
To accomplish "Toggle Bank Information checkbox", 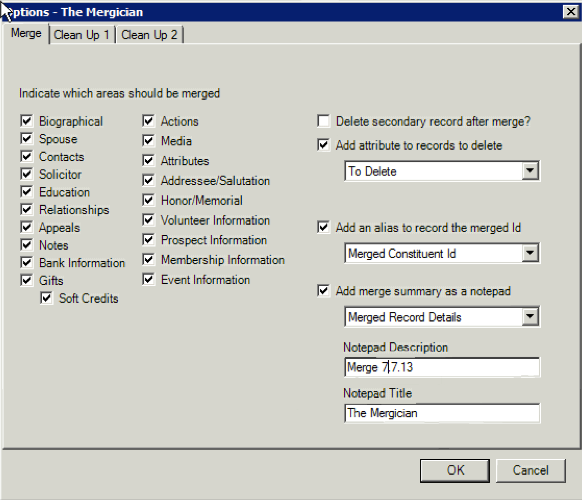I will coord(27,262).
